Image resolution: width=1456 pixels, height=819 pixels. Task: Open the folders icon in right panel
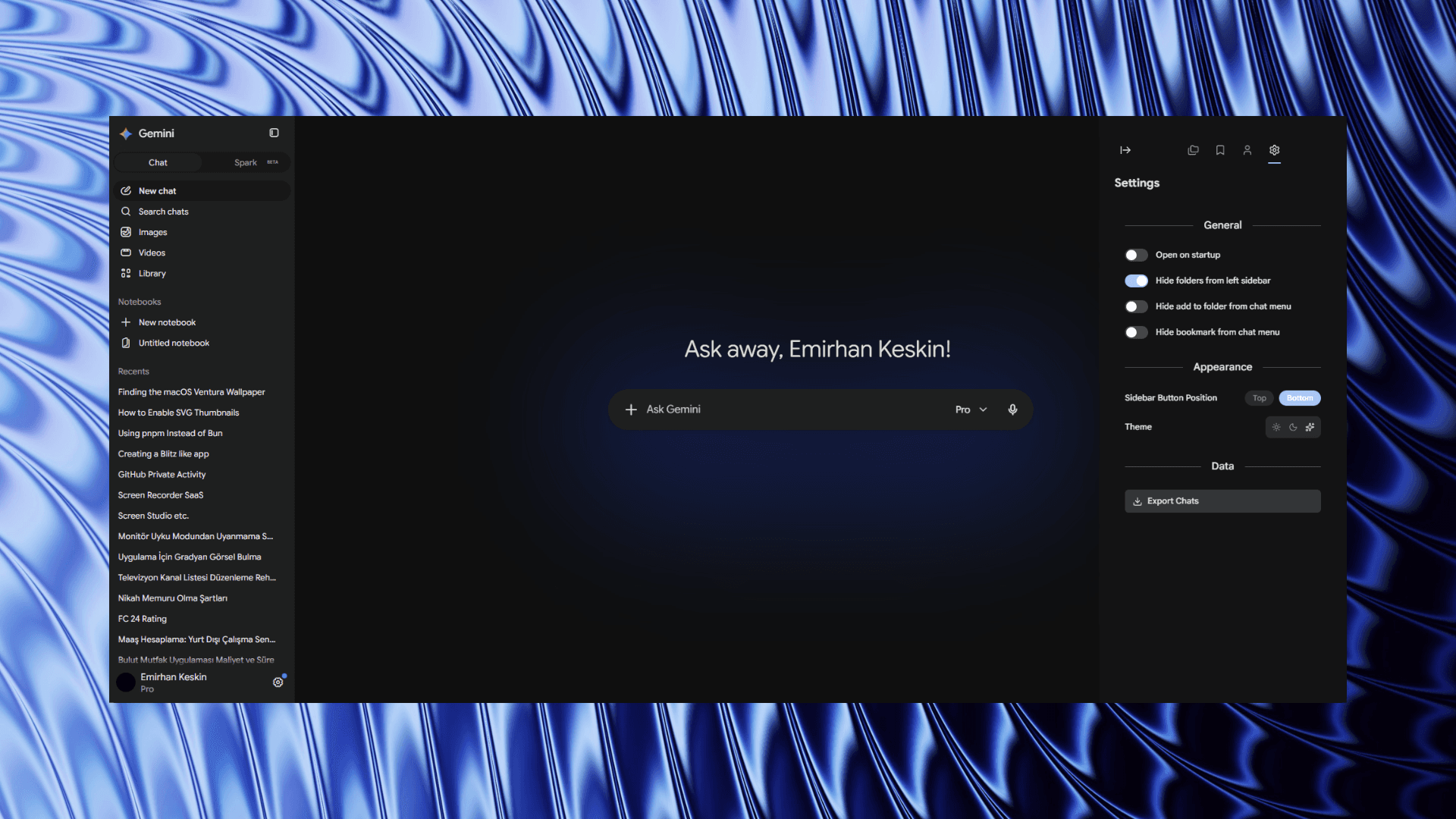[x=1193, y=150]
